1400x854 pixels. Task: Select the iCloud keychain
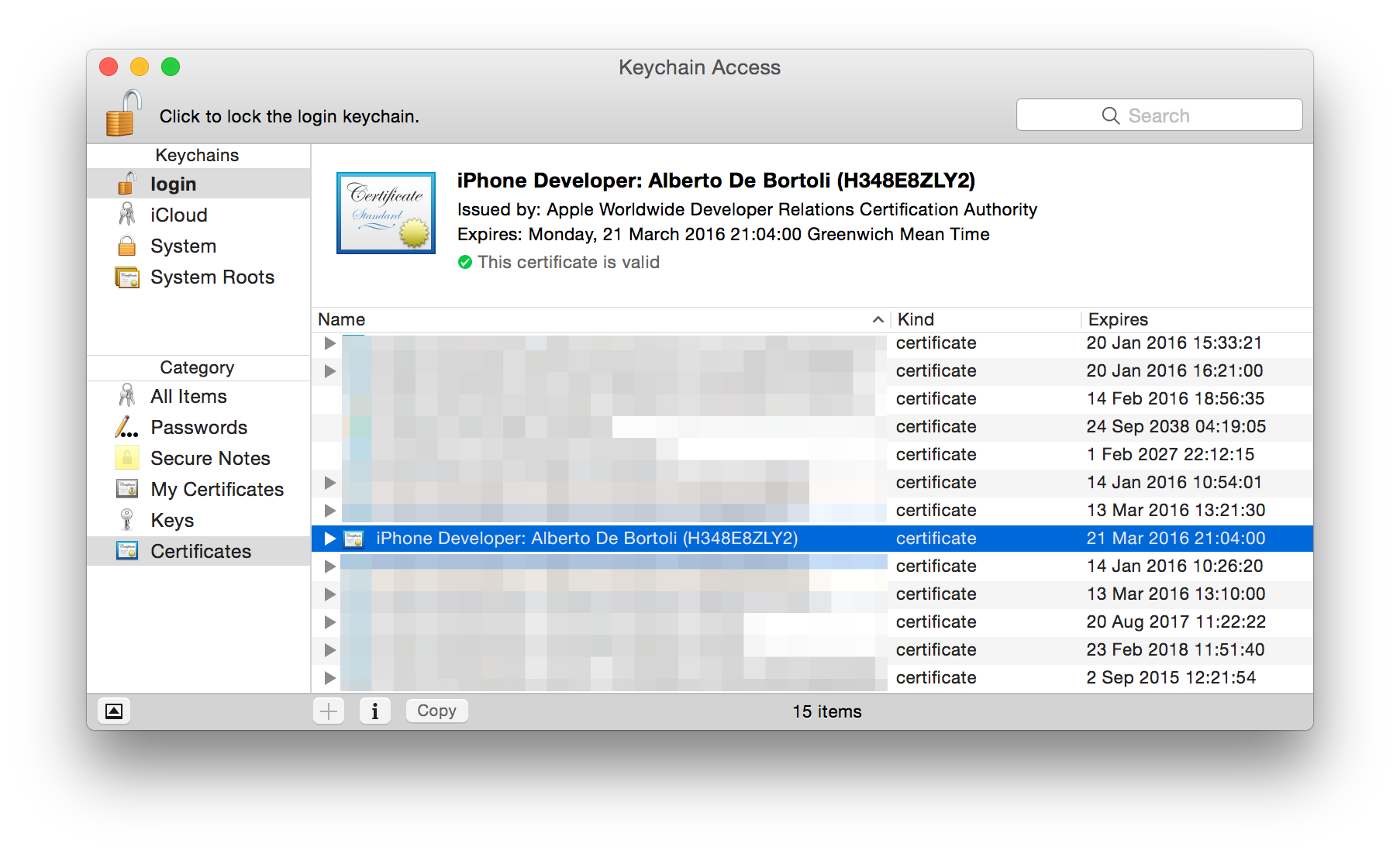[x=178, y=215]
